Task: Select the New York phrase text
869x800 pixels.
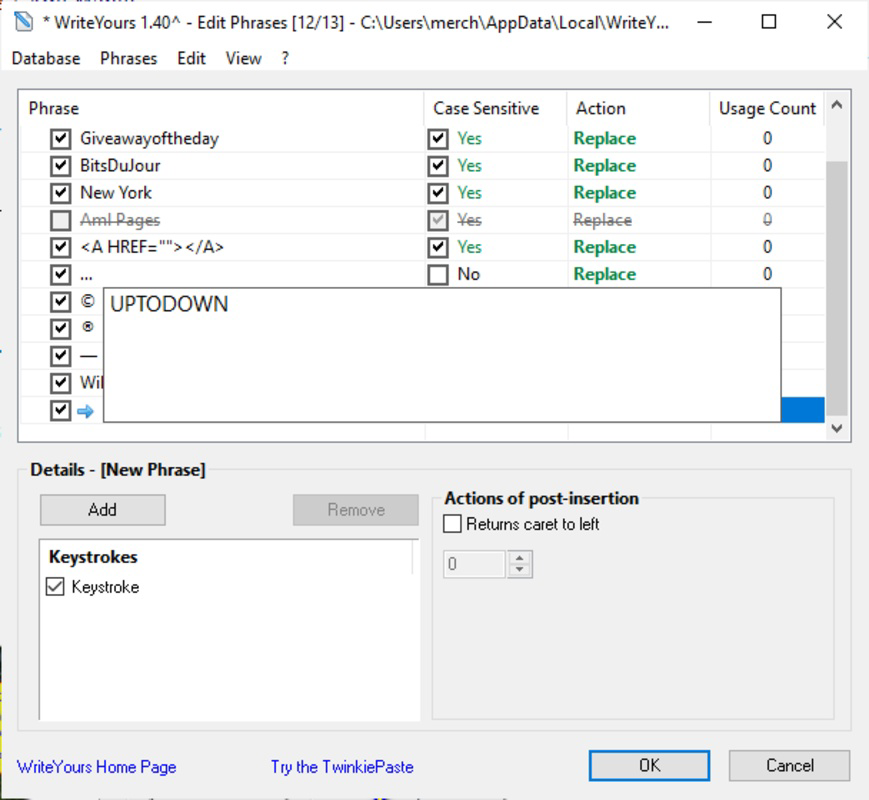Action: pyautogui.click(x=116, y=193)
